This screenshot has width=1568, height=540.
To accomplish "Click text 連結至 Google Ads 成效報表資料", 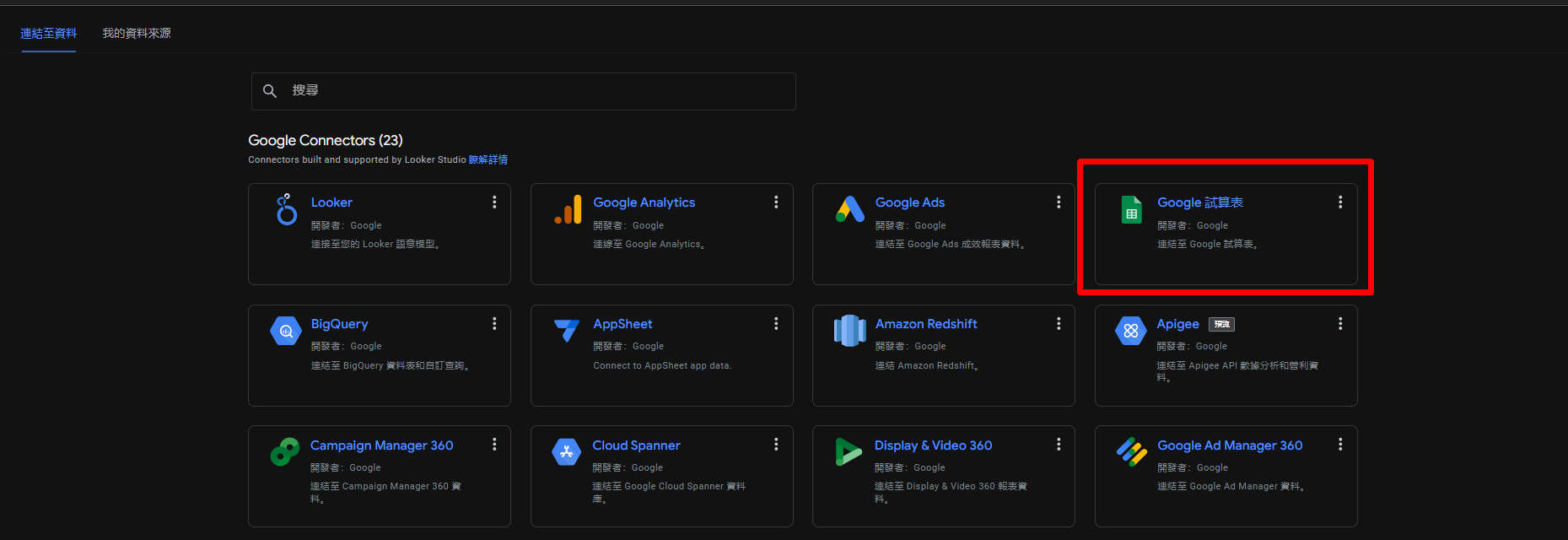I will (950, 244).
